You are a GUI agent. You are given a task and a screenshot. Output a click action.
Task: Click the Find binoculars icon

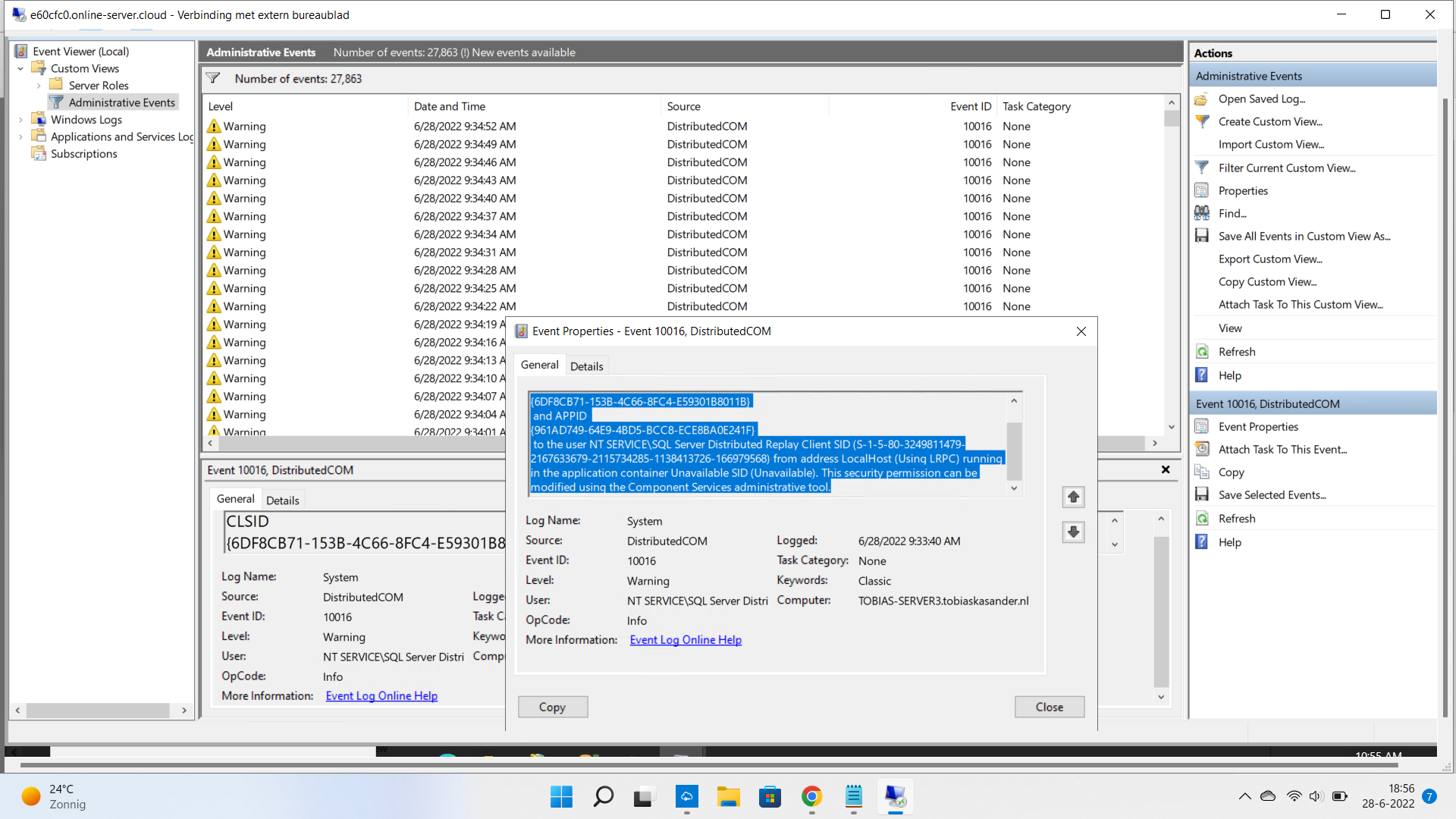[x=1202, y=213]
